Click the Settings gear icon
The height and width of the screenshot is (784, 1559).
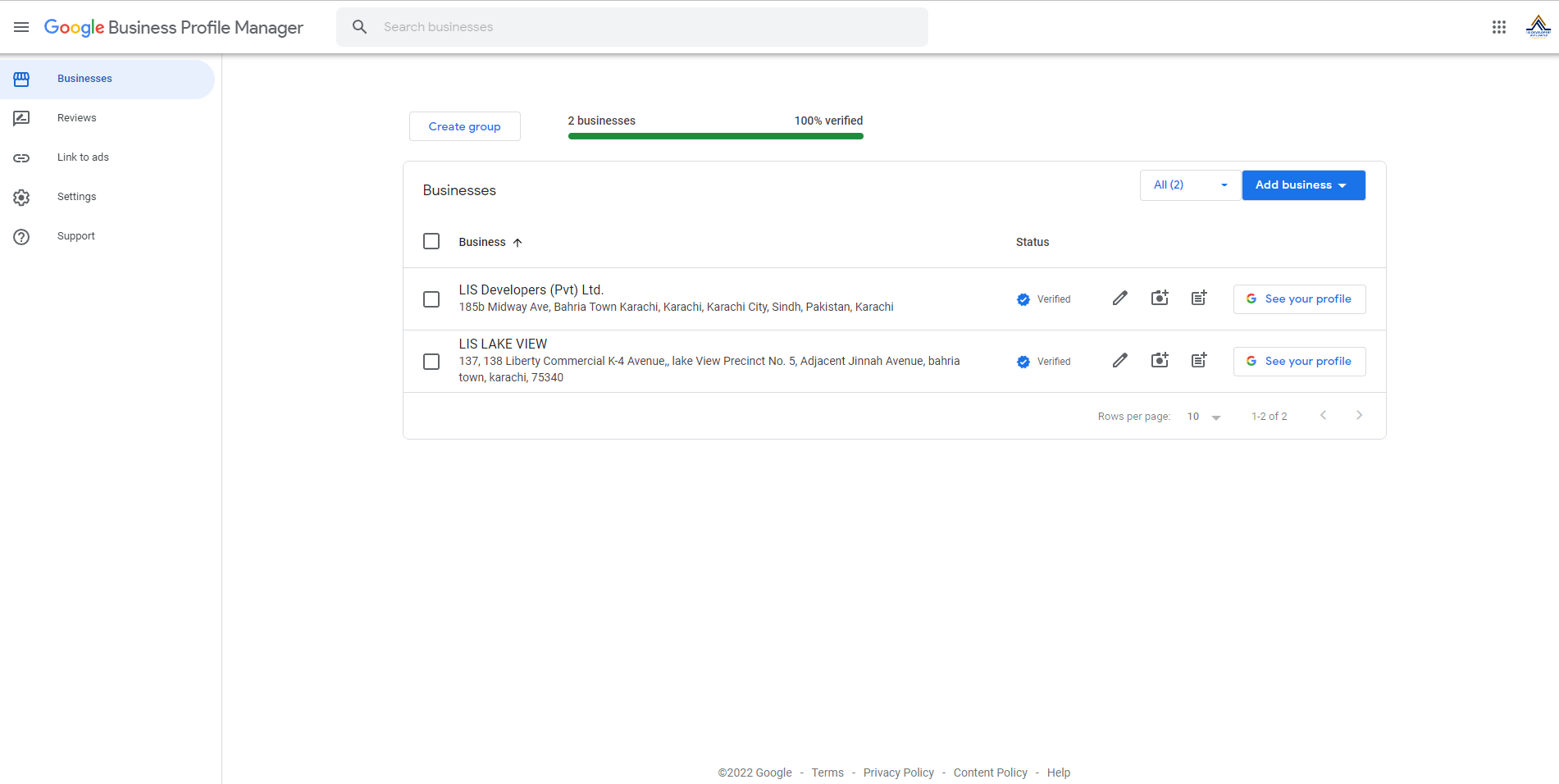[21, 197]
